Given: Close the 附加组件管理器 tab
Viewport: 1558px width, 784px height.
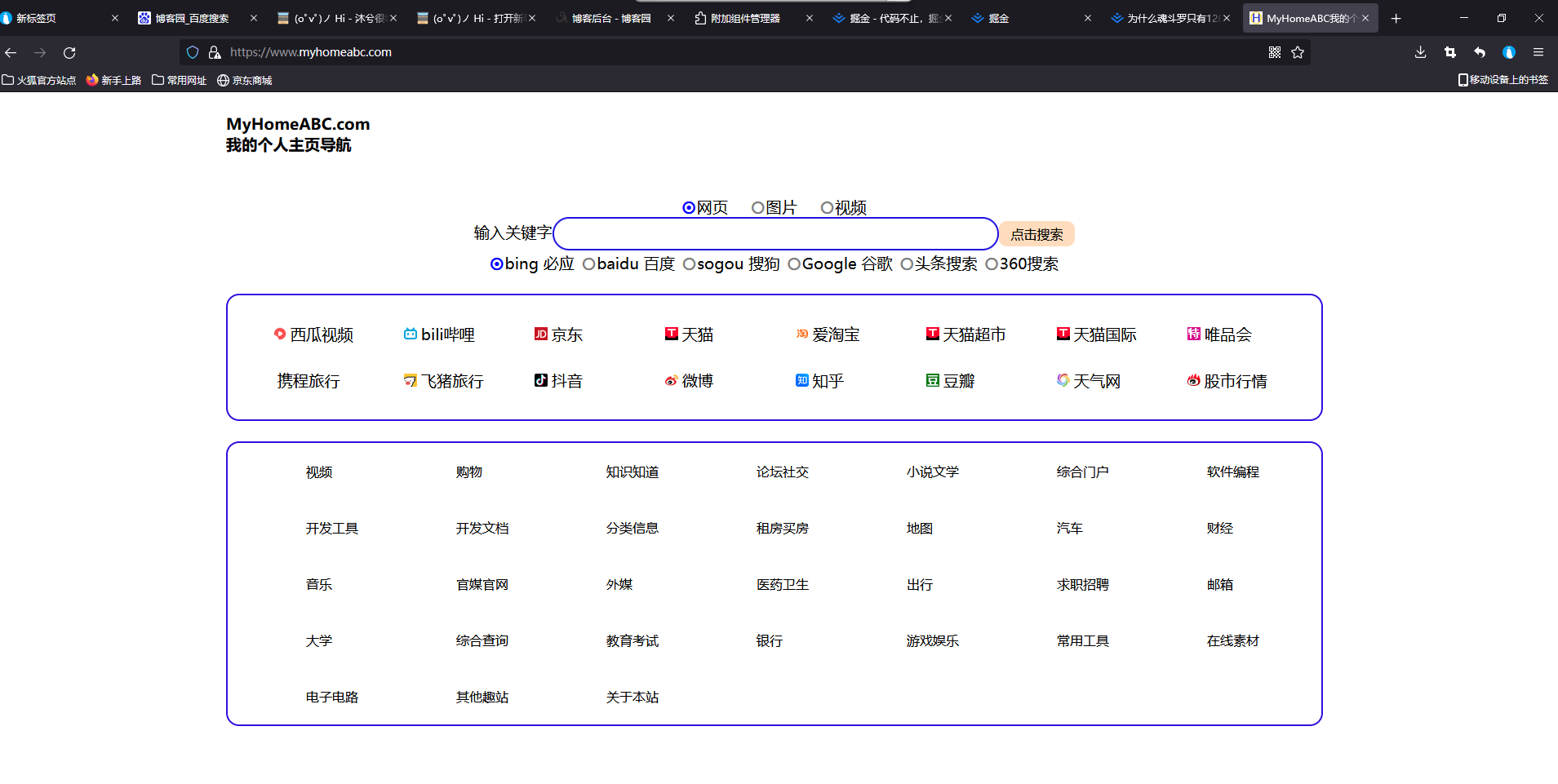Looking at the screenshot, I should [810, 18].
